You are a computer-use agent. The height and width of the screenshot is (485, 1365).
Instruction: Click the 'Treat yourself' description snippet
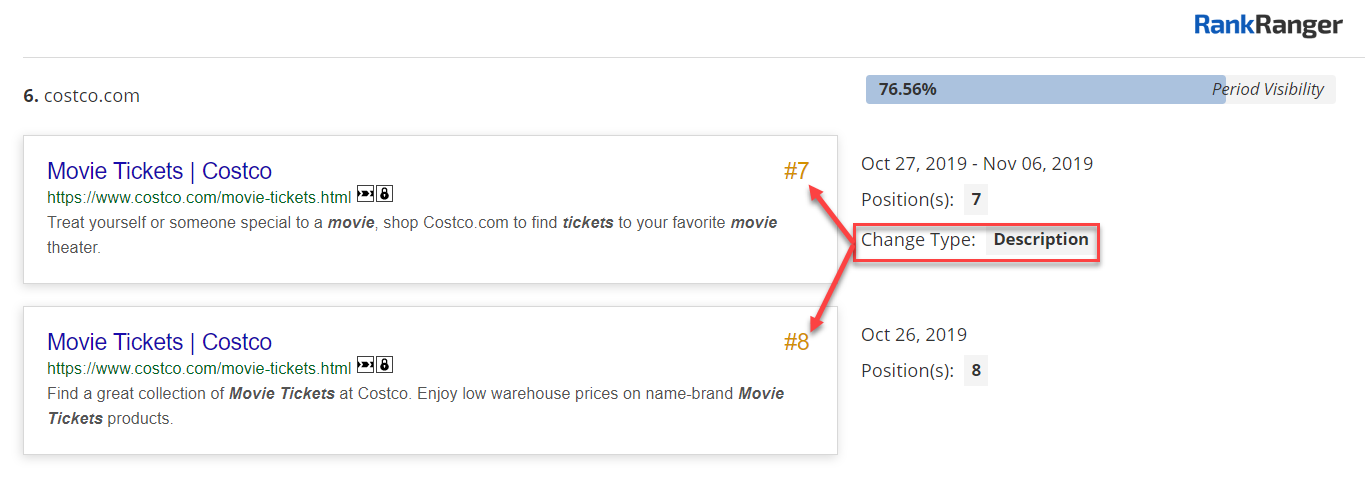(411, 223)
